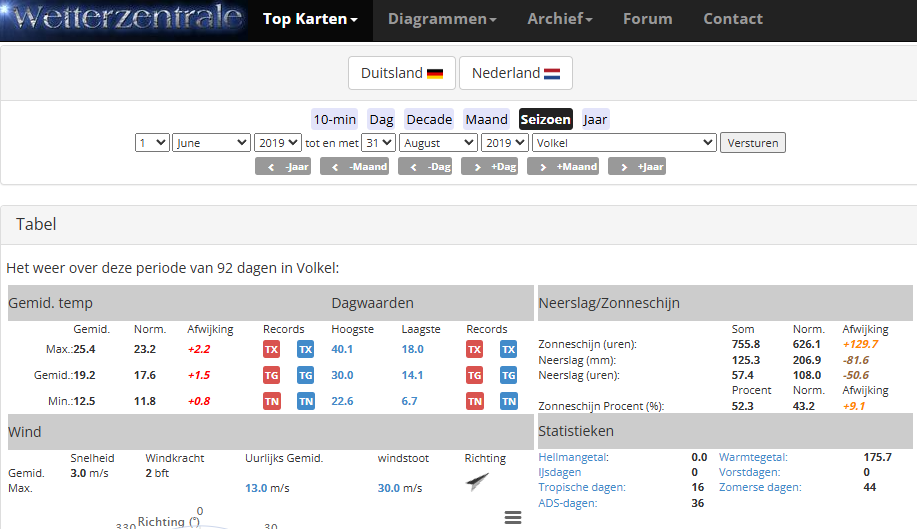Click the wind direction arrow icon

(x=477, y=482)
